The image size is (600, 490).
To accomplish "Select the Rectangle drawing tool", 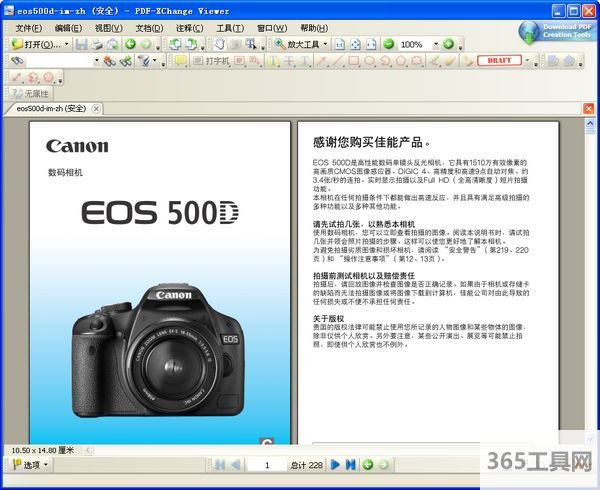I will tap(354, 61).
